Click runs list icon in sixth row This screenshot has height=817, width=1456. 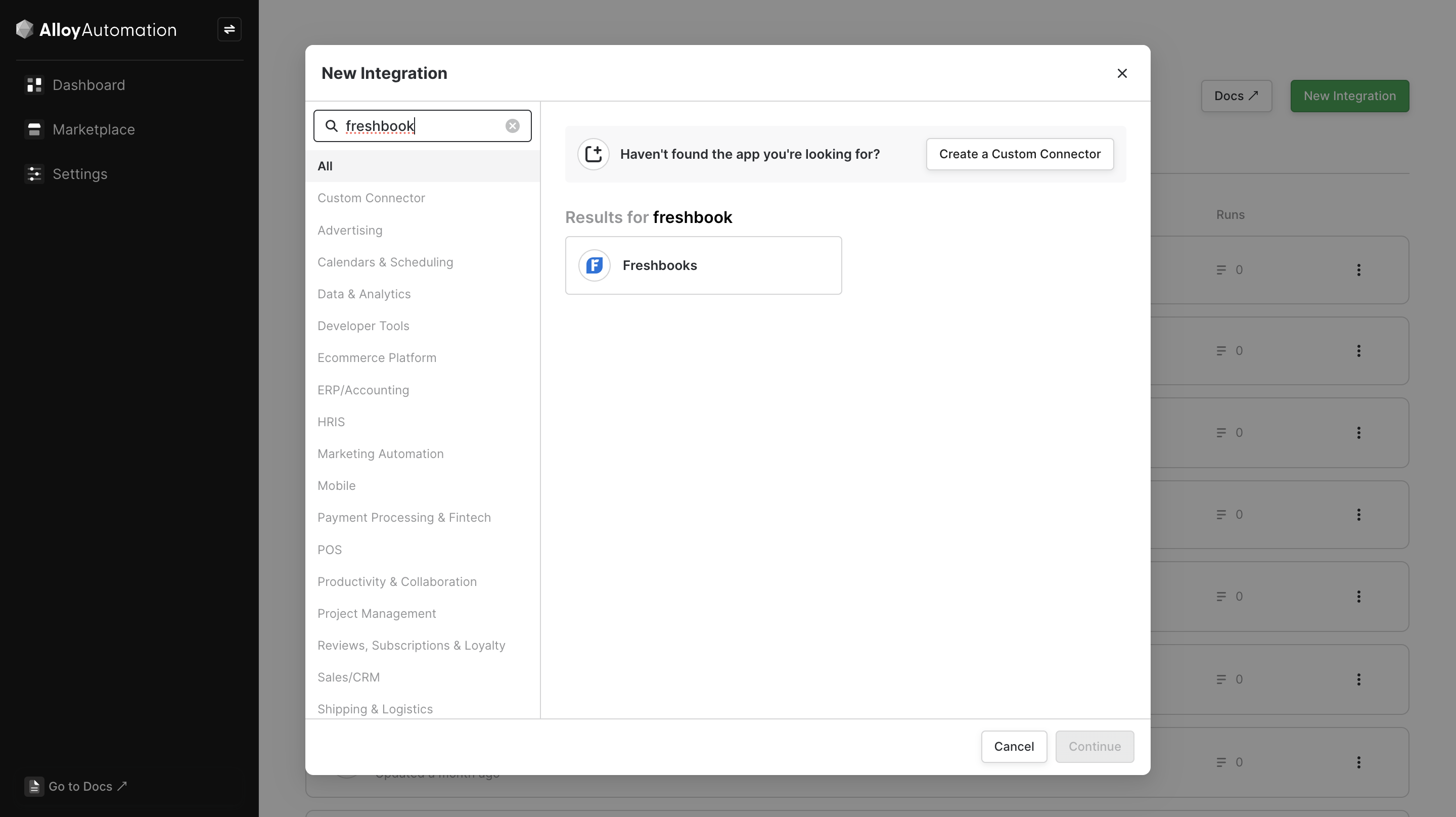pos(1221,679)
